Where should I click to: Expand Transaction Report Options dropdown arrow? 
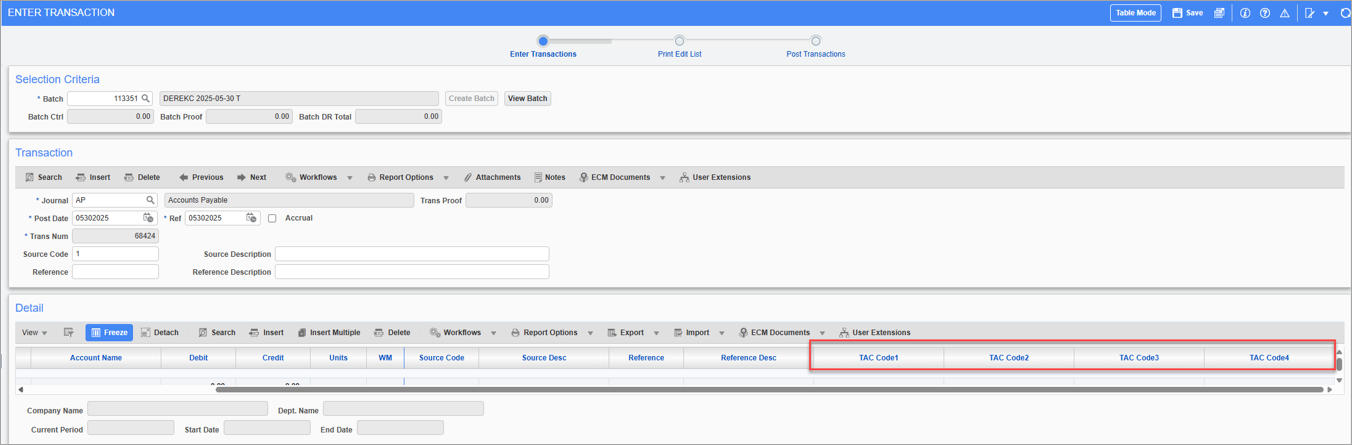click(446, 178)
